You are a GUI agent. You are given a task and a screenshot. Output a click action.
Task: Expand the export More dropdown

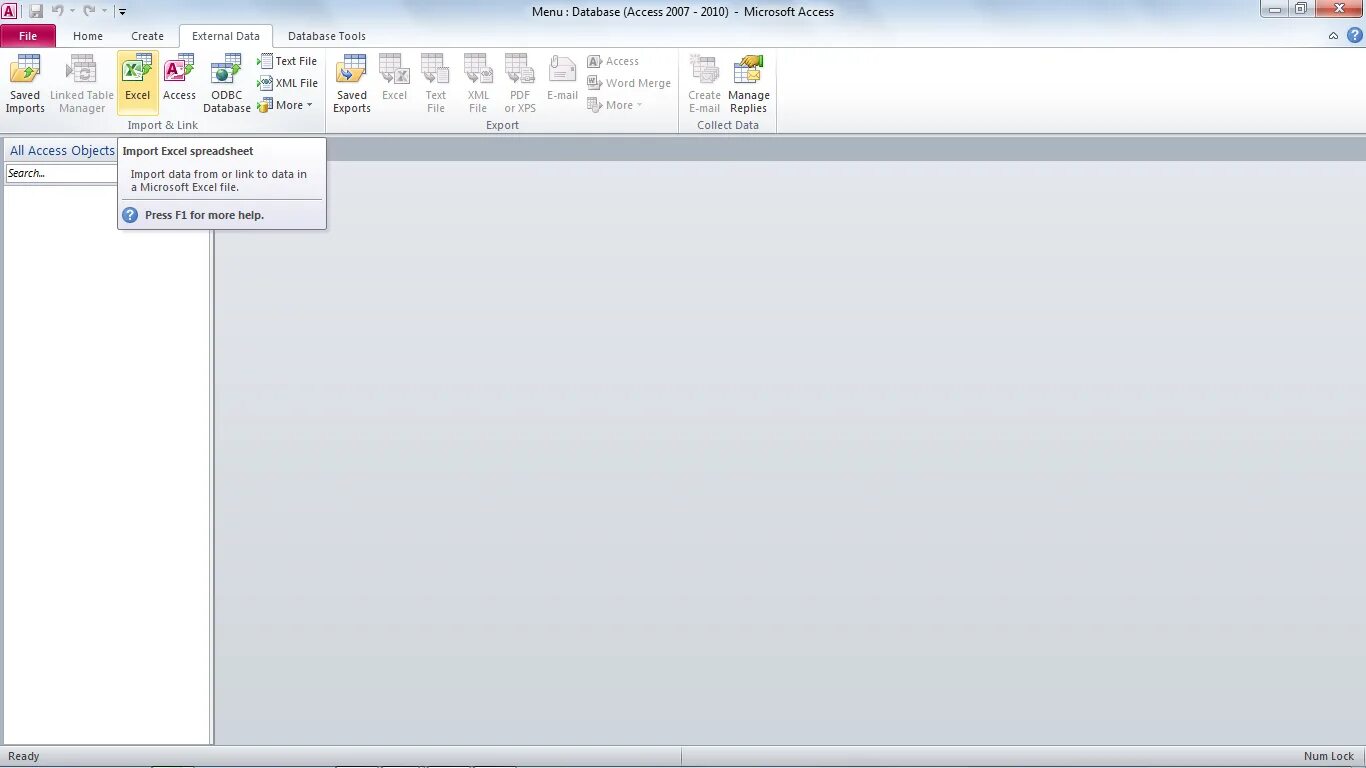[615, 105]
